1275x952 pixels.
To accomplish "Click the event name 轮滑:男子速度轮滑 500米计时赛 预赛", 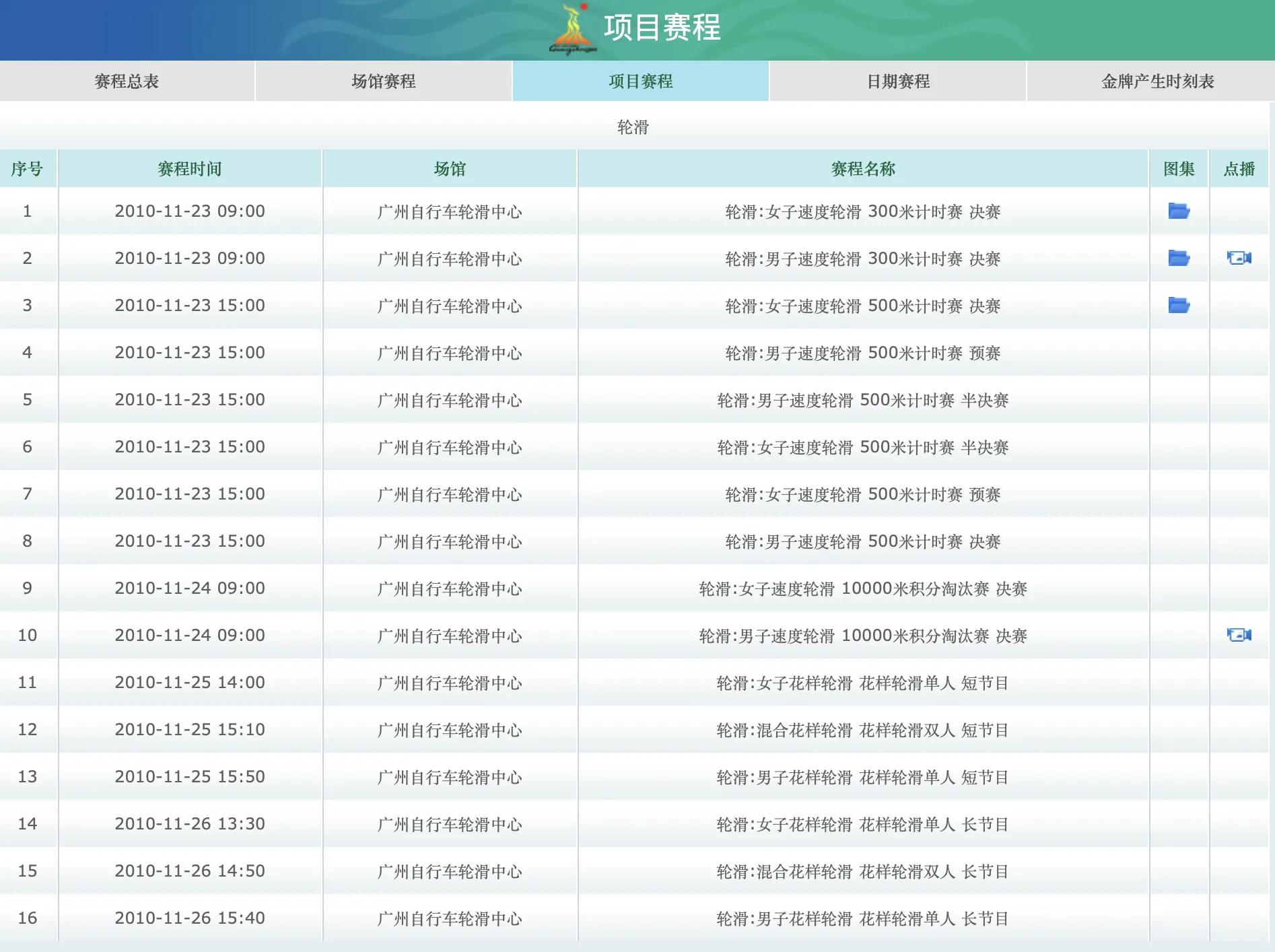I will (863, 352).
